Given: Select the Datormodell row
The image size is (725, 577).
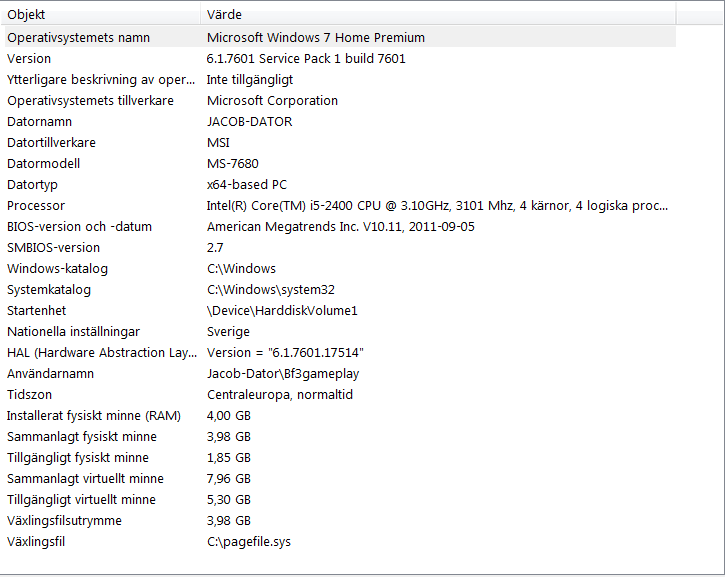Looking at the screenshot, I should [43, 163].
